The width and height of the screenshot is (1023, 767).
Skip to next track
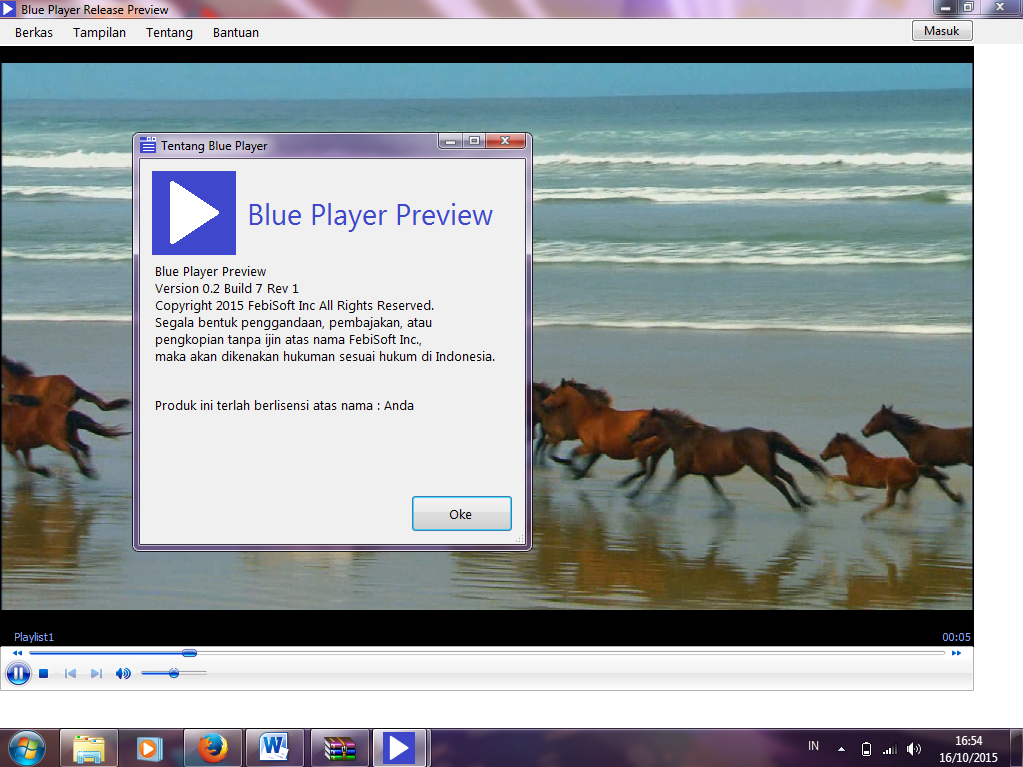(x=96, y=673)
